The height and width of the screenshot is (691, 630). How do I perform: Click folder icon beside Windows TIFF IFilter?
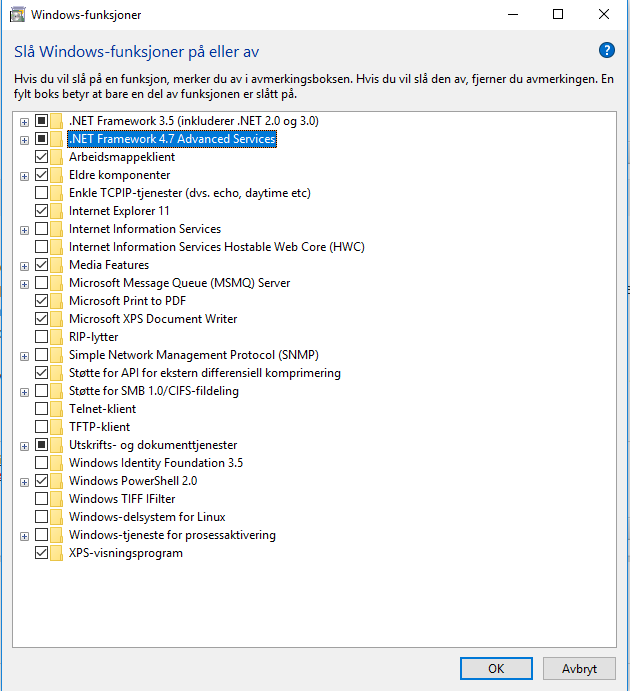click(x=56, y=499)
